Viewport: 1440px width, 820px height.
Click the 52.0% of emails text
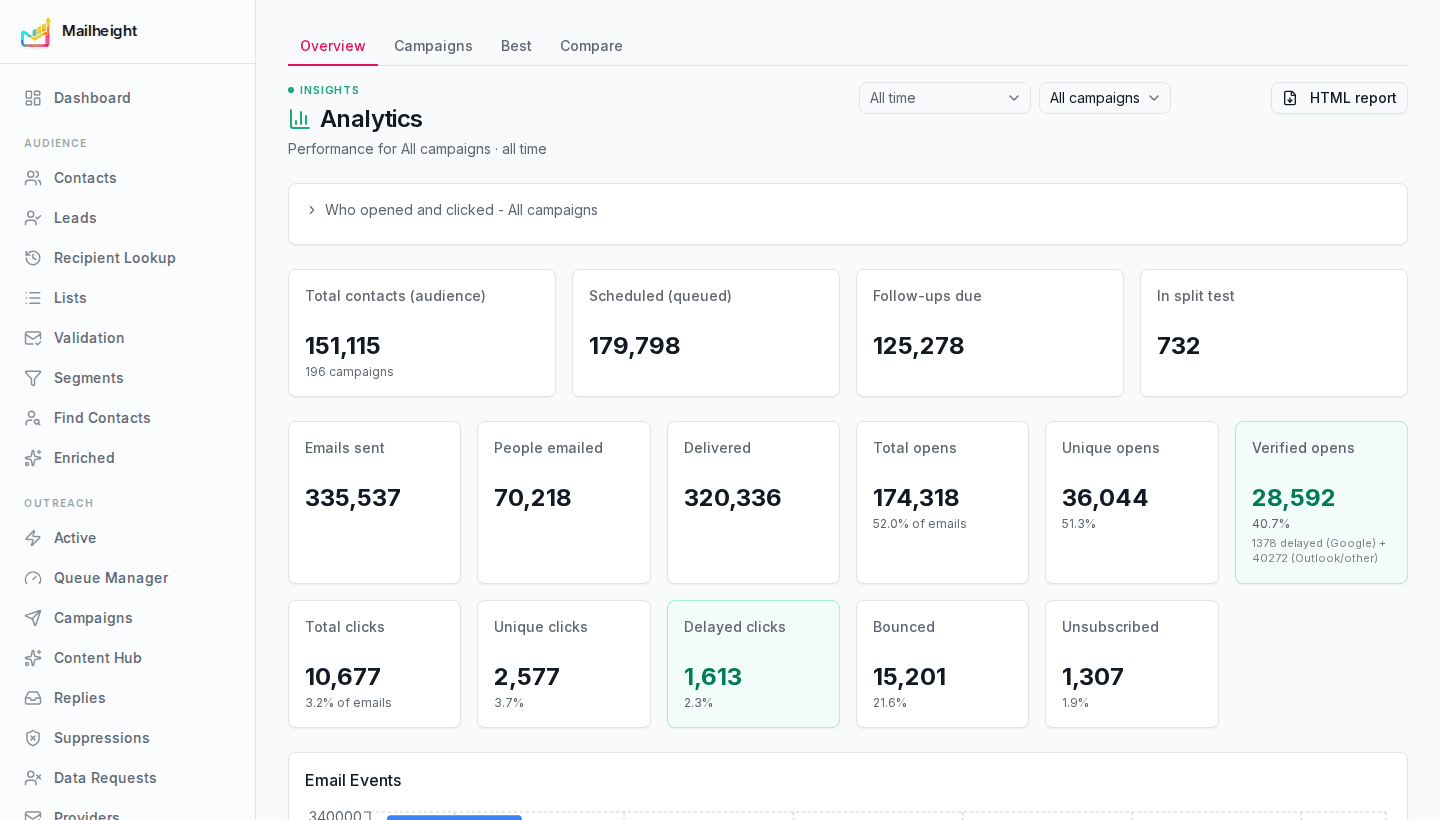click(920, 524)
